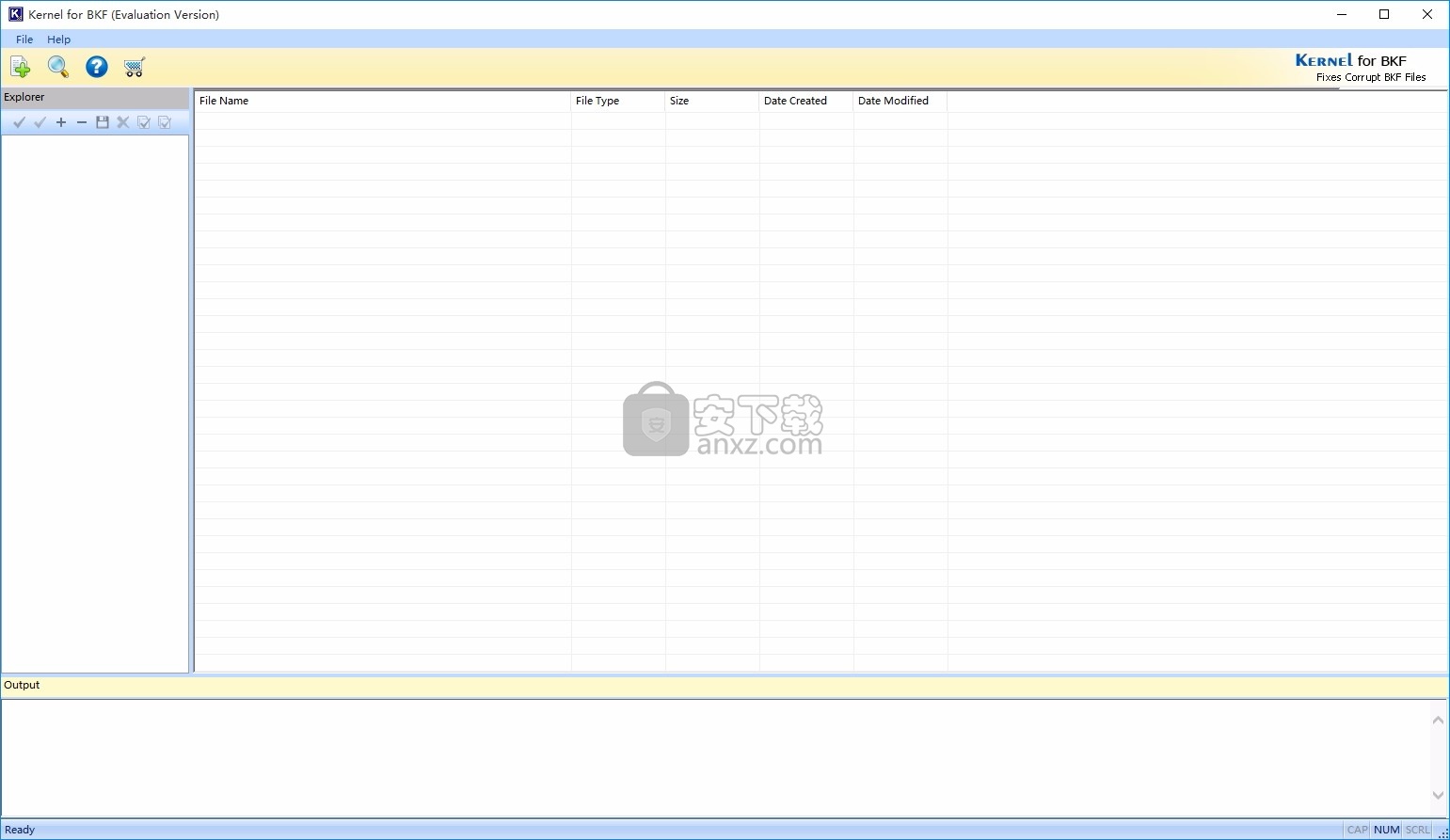
Task: Click the floppy disk save icon
Action: (103, 122)
